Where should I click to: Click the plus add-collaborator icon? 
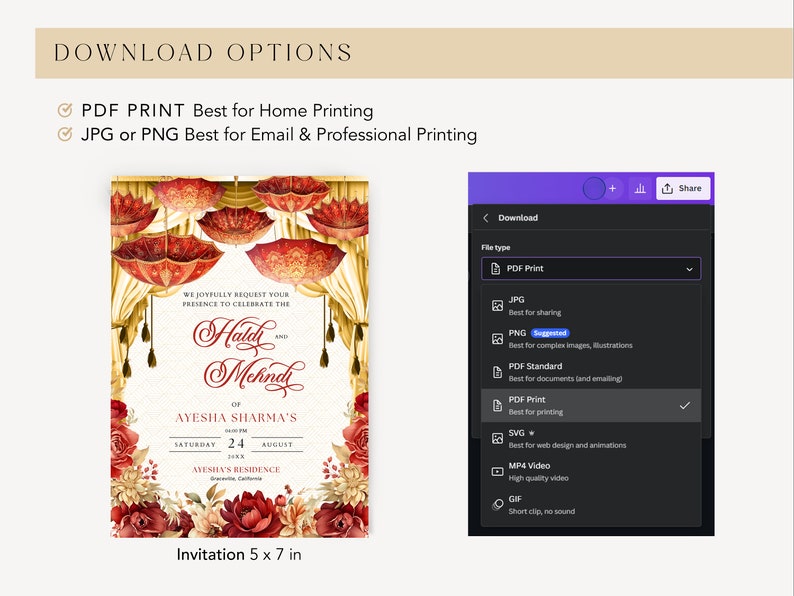[613, 188]
